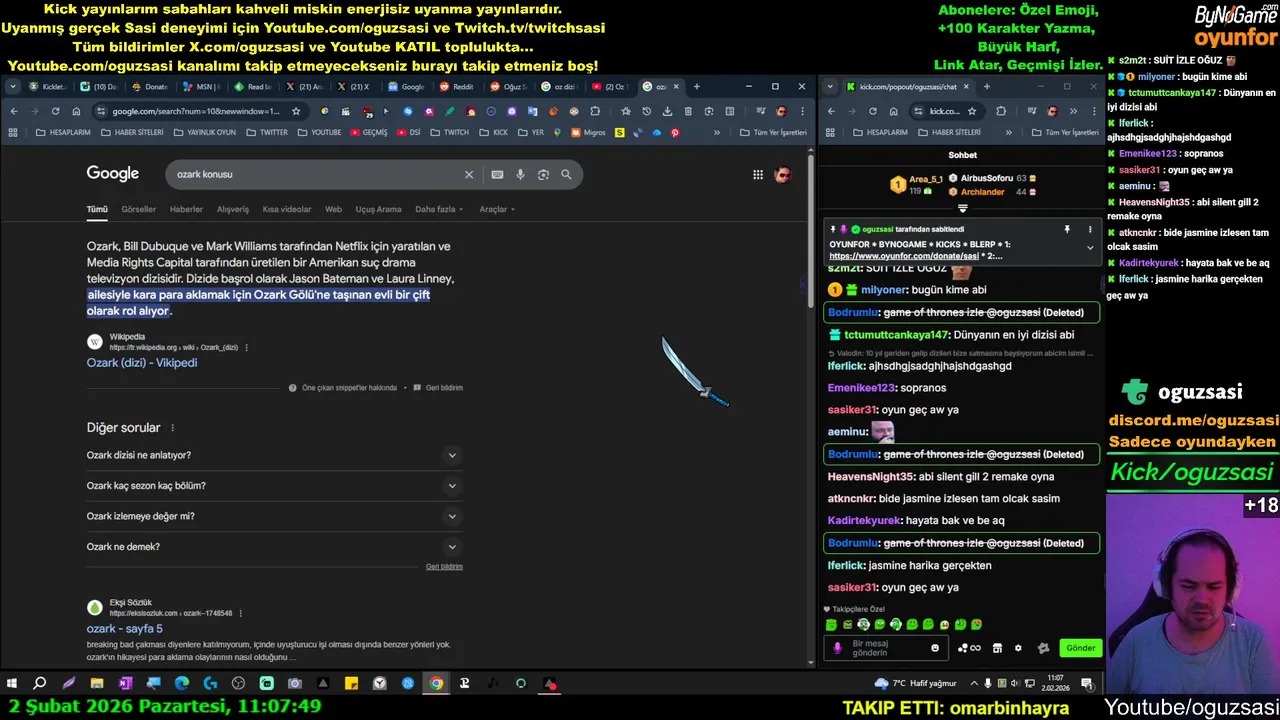Click 'Öne çıkan snippet'ler hakkında' link
This screenshot has height=720, width=1280.
[343, 388]
